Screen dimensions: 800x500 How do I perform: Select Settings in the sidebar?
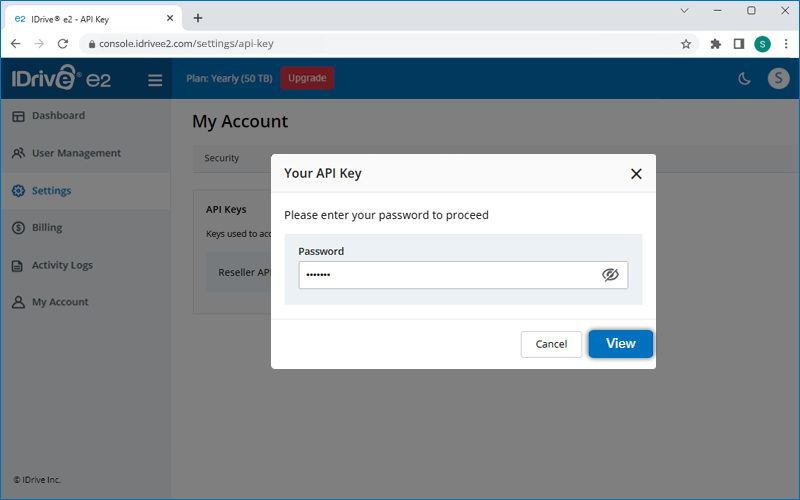point(51,190)
